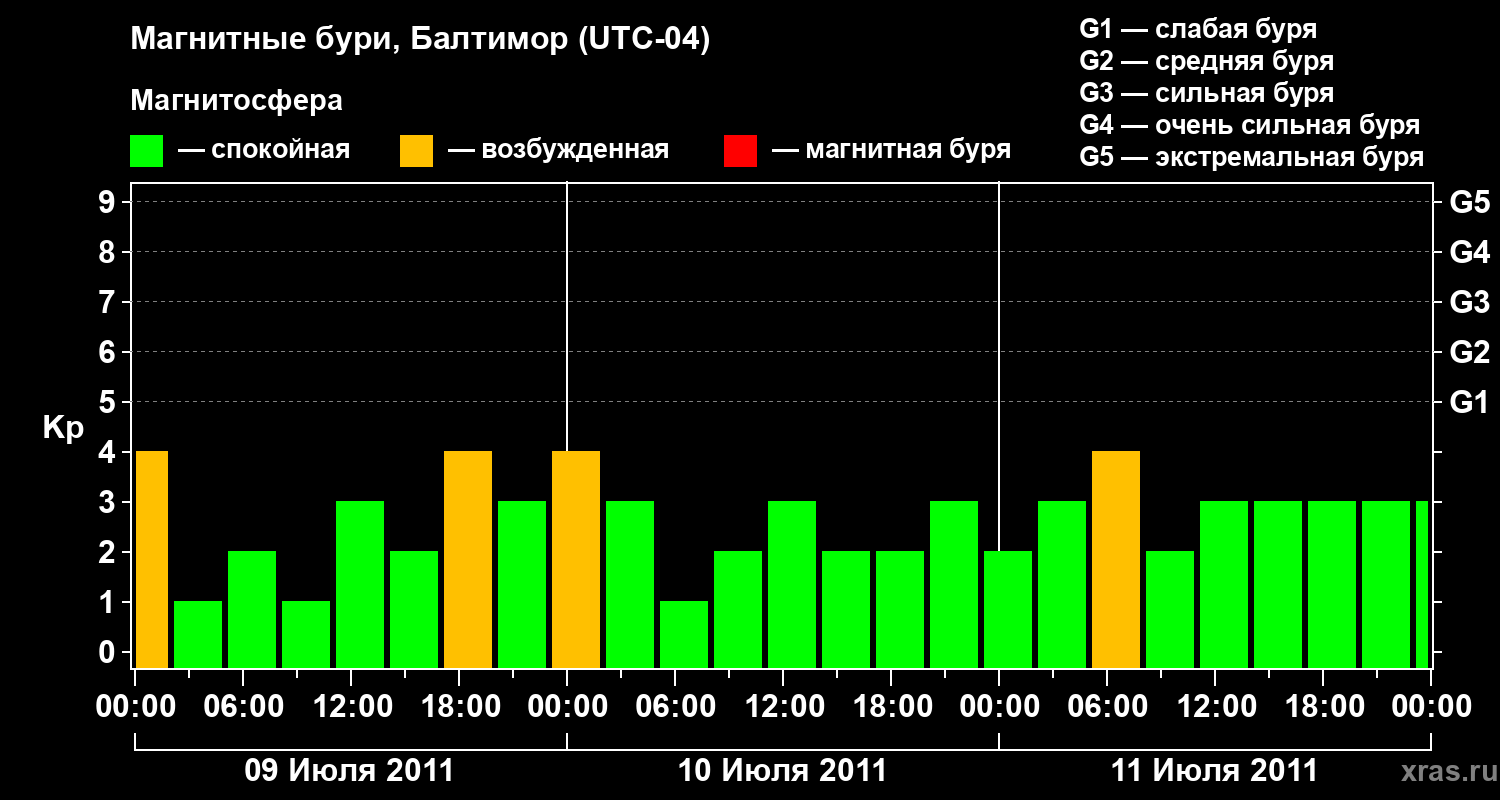The image size is (1500, 800).
Task: Click legend line 'G1 — слабая буря'
Action: [x=1198, y=29]
